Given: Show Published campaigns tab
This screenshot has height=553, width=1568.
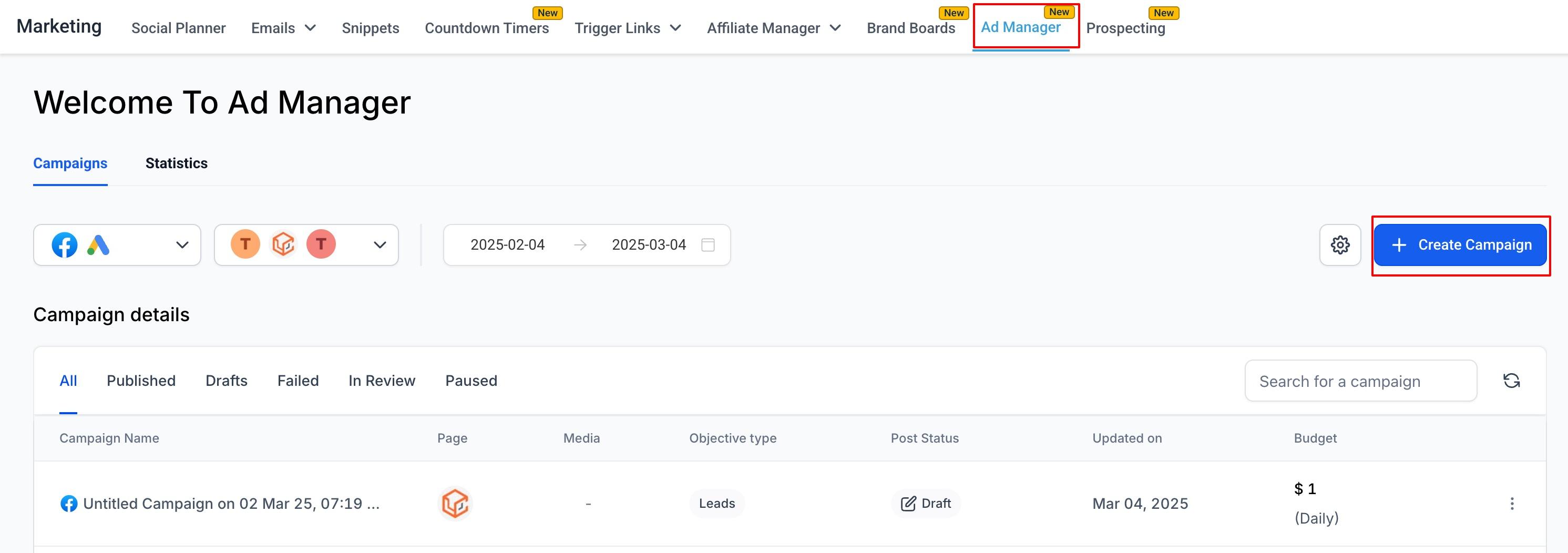Looking at the screenshot, I should pos(141,381).
